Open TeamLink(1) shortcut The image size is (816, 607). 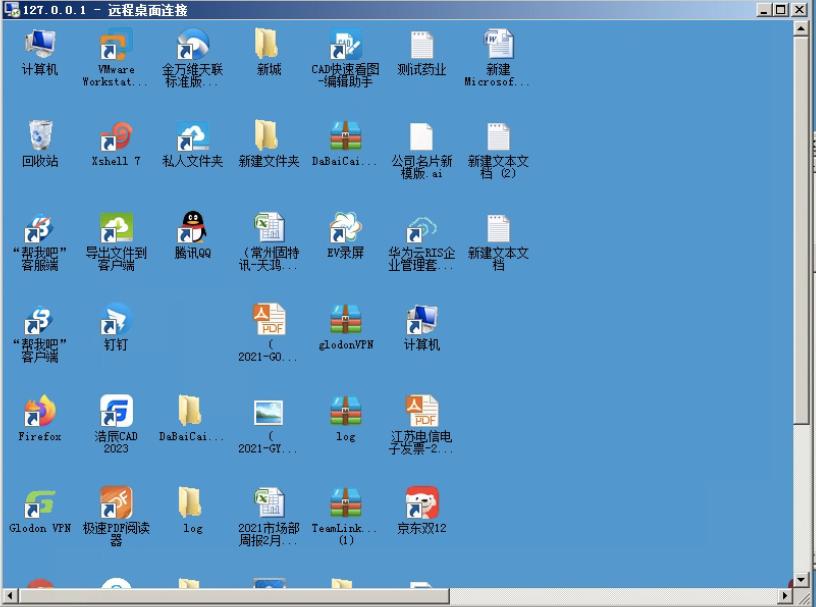click(345, 502)
